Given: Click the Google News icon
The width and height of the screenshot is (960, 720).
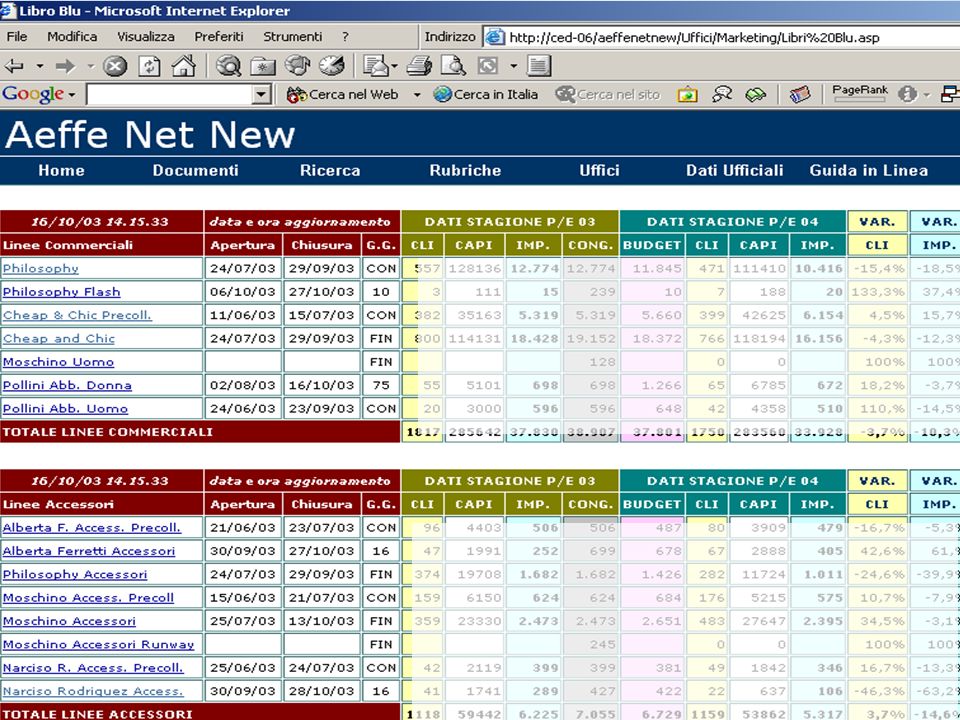Looking at the screenshot, I should tap(800, 94).
